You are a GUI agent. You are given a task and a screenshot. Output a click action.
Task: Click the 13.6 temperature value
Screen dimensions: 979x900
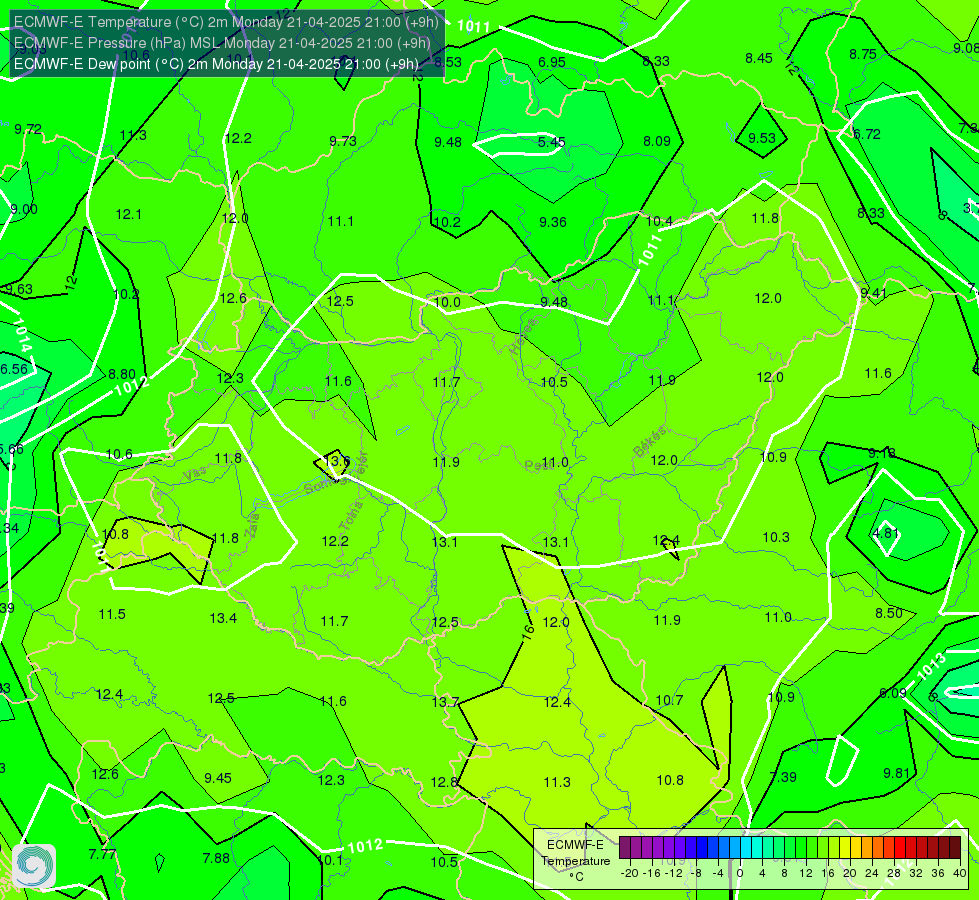pos(338,461)
